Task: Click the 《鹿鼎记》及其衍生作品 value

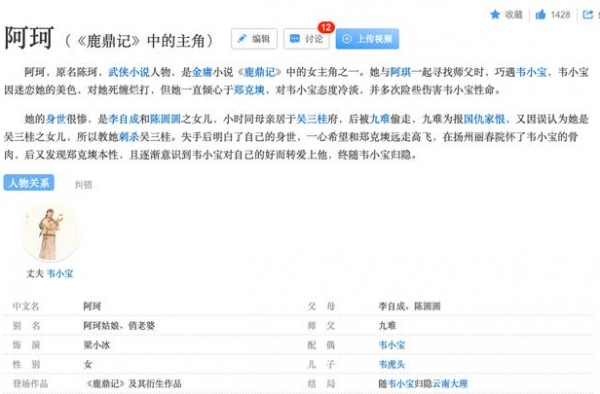Action: click(x=133, y=384)
